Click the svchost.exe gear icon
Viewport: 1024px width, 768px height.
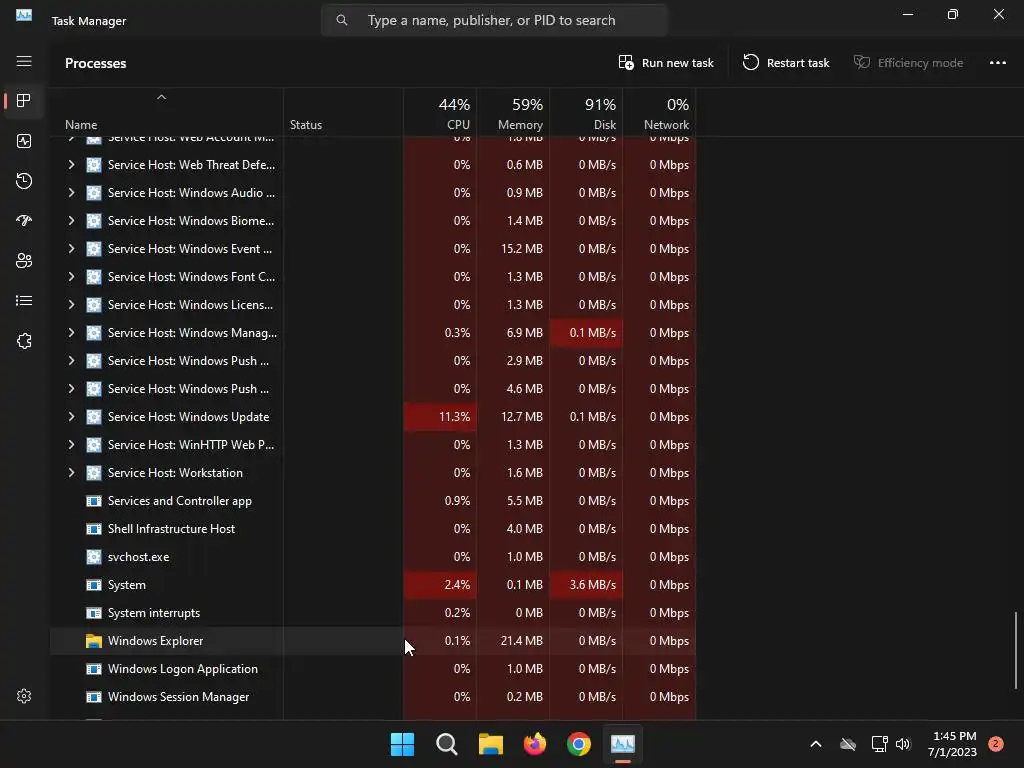coord(94,557)
